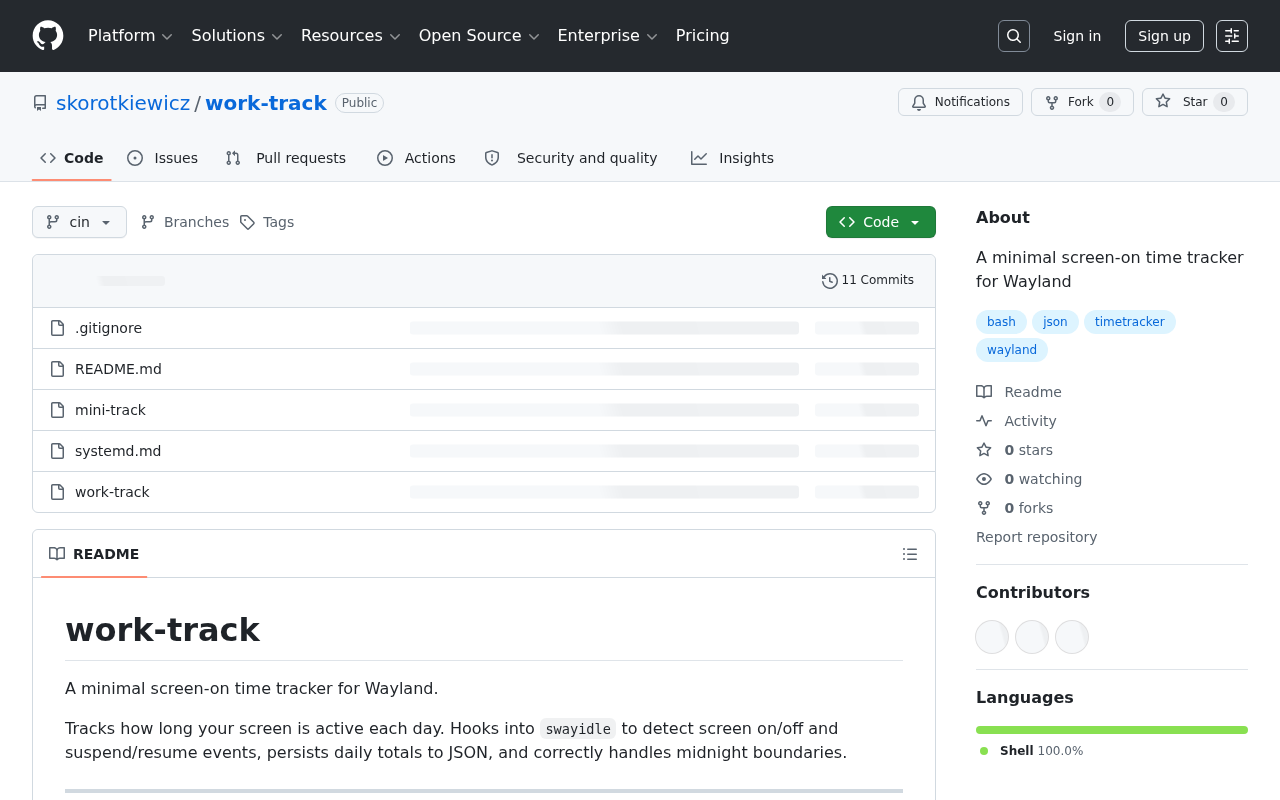Click the Security shield icon

(x=492, y=158)
